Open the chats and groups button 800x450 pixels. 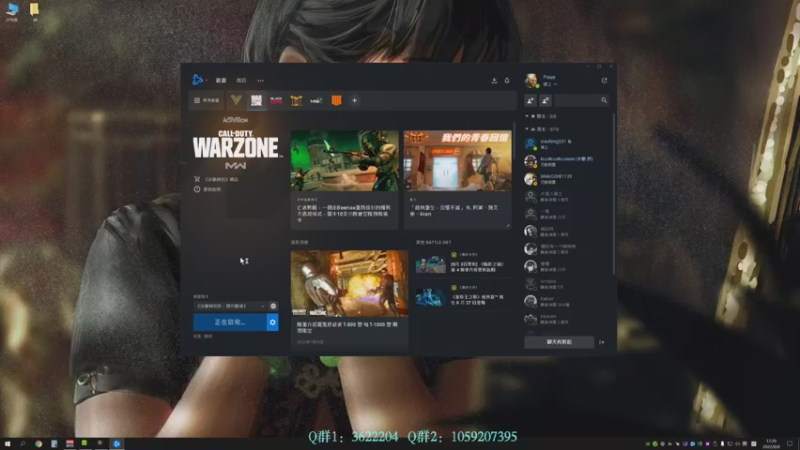coord(559,342)
